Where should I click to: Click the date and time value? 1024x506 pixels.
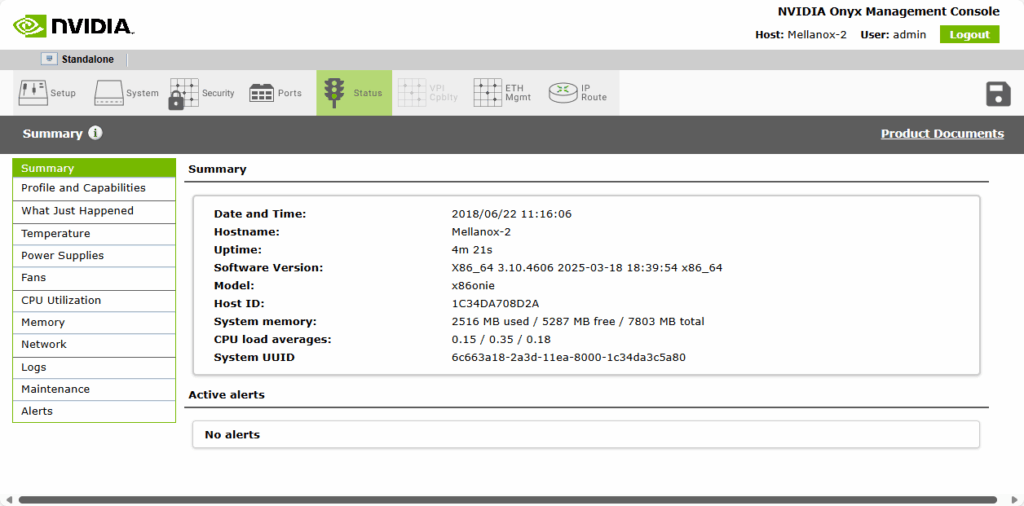tap(511, 214)
